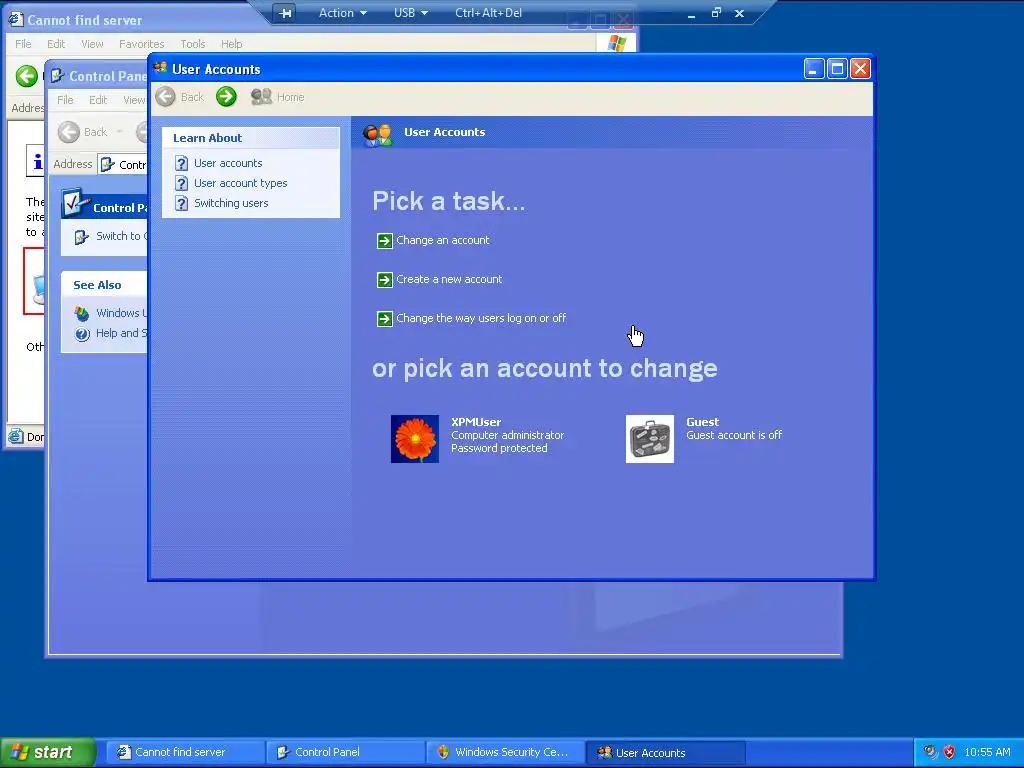Image resolution: width=1024 pixels, height=768 pixels.
Task: Open the Edit menu in Cannot find server window
Action: coord(56,44)
